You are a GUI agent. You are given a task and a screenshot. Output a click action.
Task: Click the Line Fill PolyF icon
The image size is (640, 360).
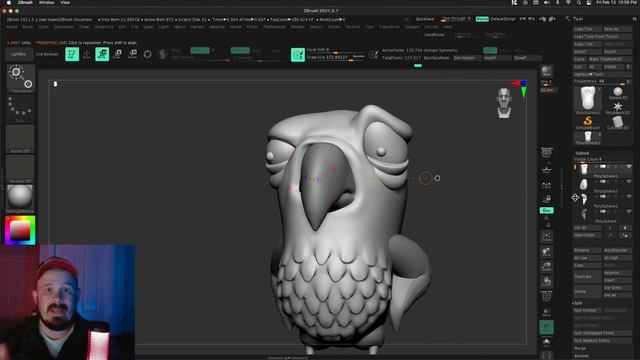pos(547,296)
